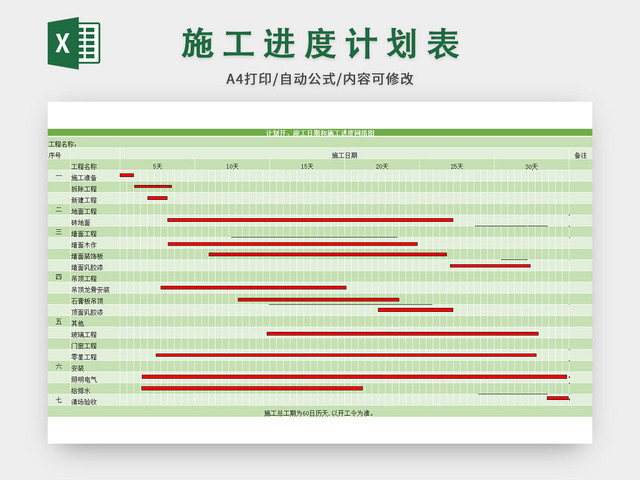Click the red bar in 墙面装饰板 row

tap(328, 254)
